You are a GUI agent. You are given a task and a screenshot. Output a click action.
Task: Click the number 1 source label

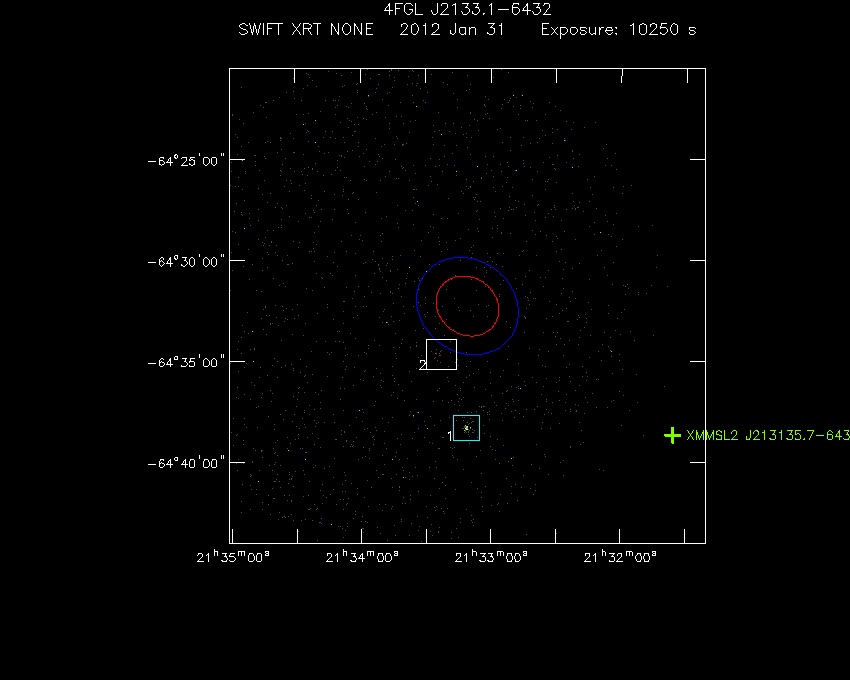click(449, 436)
